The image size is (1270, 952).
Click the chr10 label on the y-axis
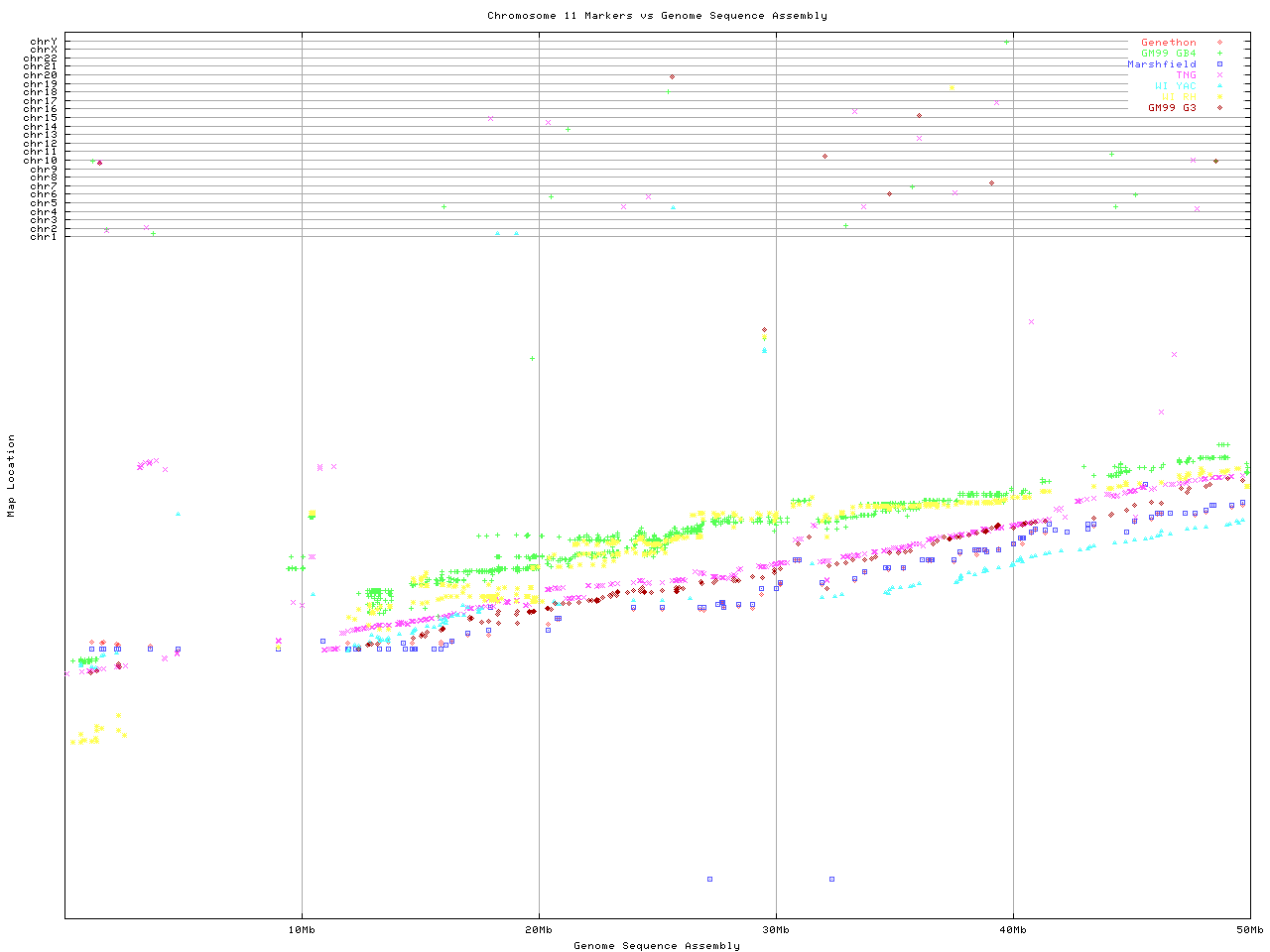tap(41, 161)
